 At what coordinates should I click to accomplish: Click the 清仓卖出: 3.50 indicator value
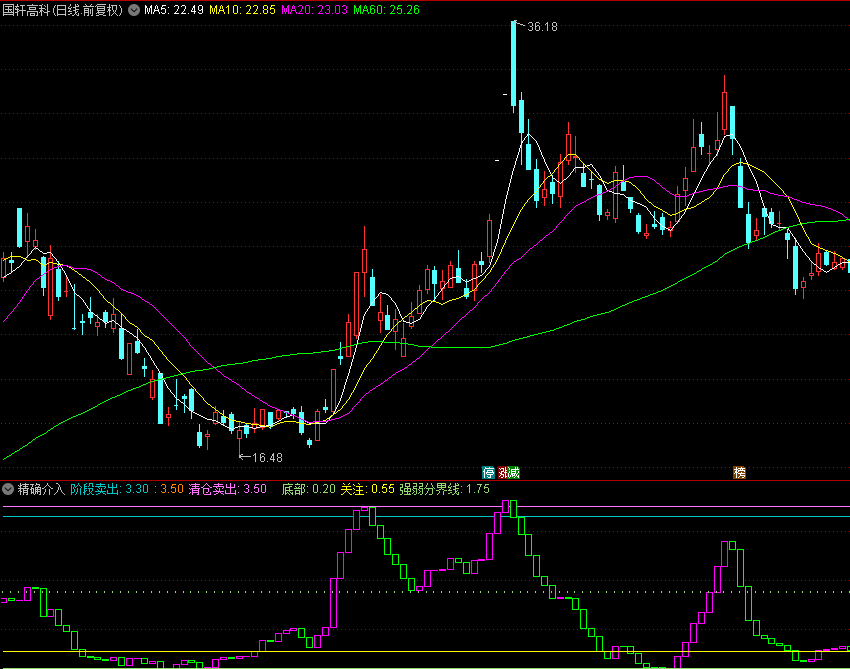coord(227,489)
